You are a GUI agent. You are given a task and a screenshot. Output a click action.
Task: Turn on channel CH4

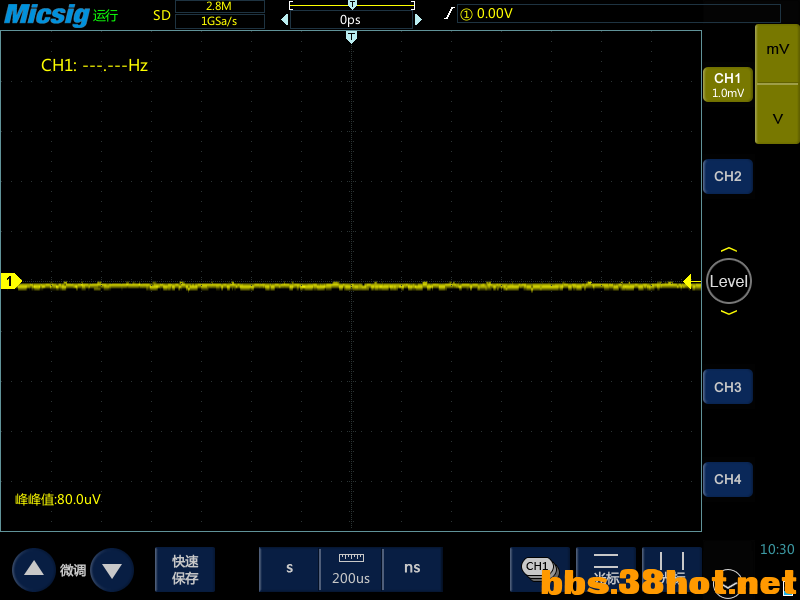[728, 479]
